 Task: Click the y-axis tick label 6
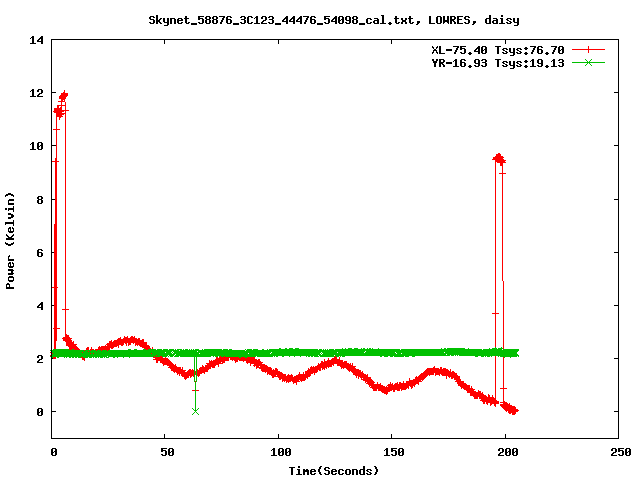pos(40,252)
